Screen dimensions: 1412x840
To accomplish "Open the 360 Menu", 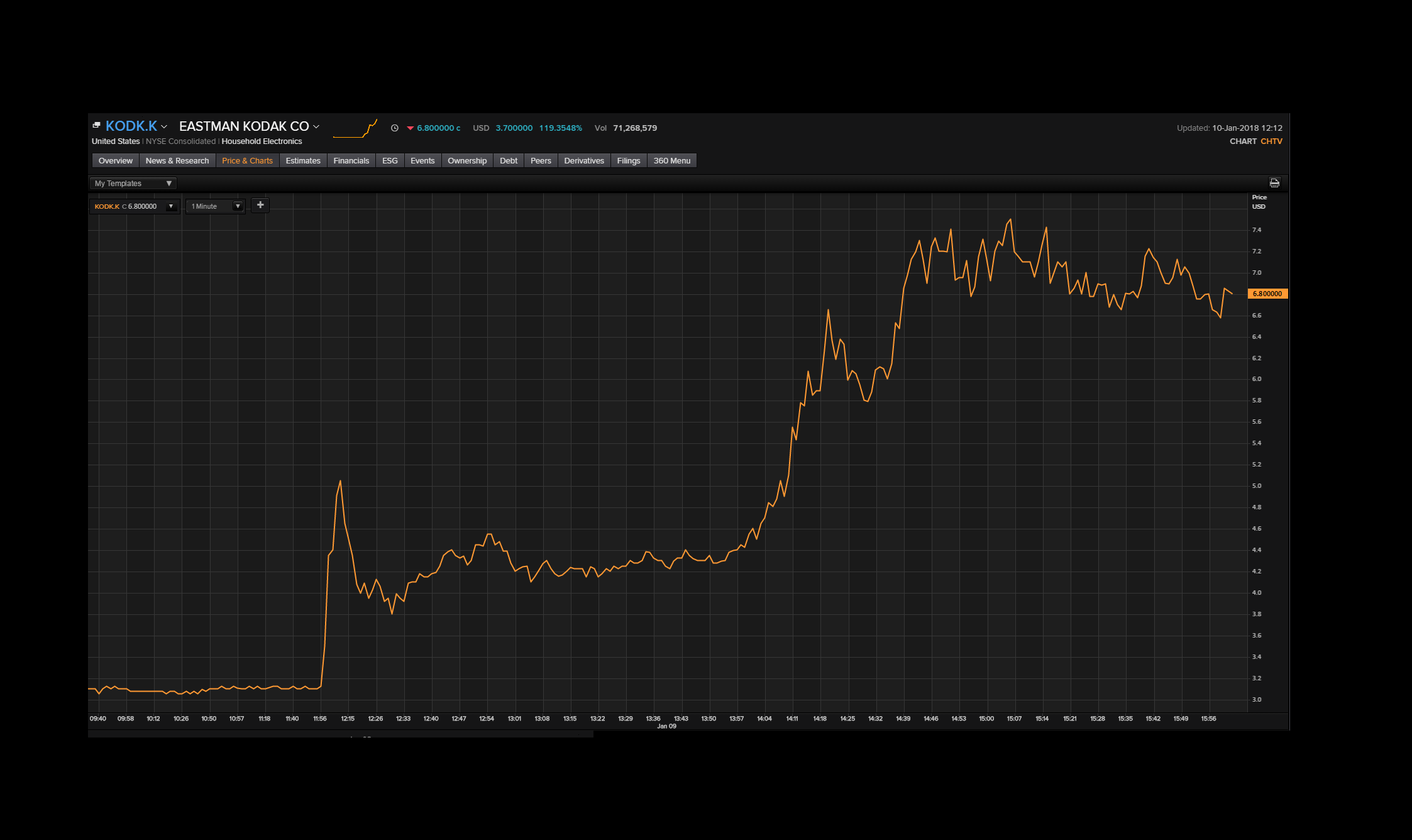I will 671,160.
